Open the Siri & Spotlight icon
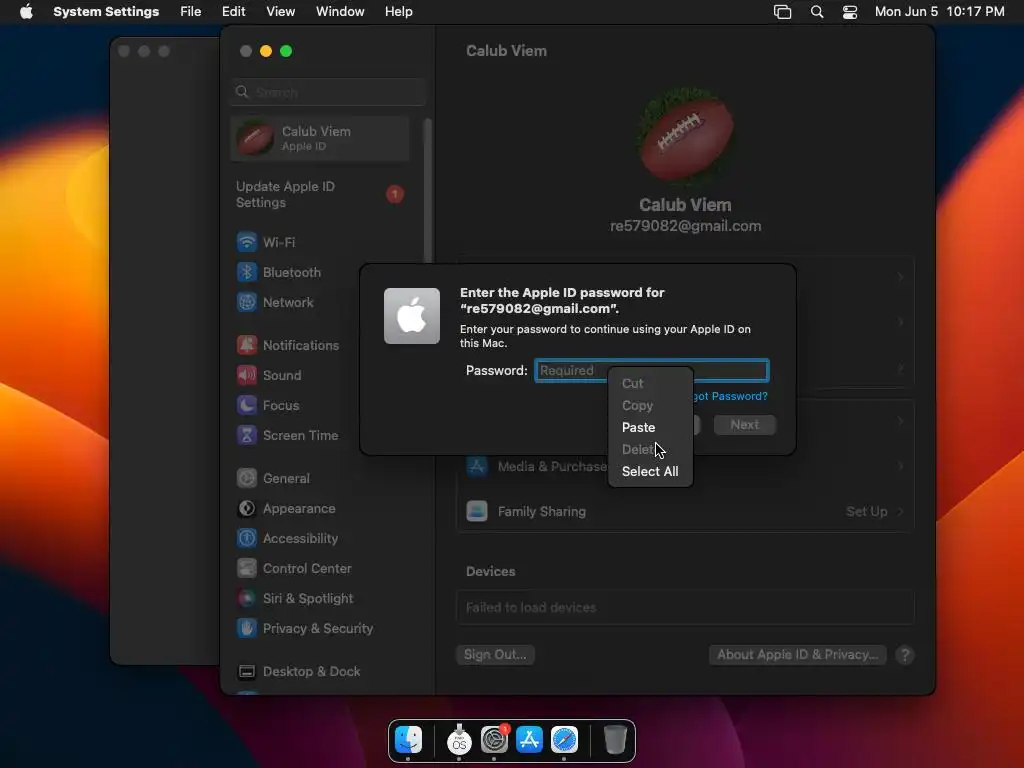Viewport: 1024px width, 768px height. pos(246,598)
